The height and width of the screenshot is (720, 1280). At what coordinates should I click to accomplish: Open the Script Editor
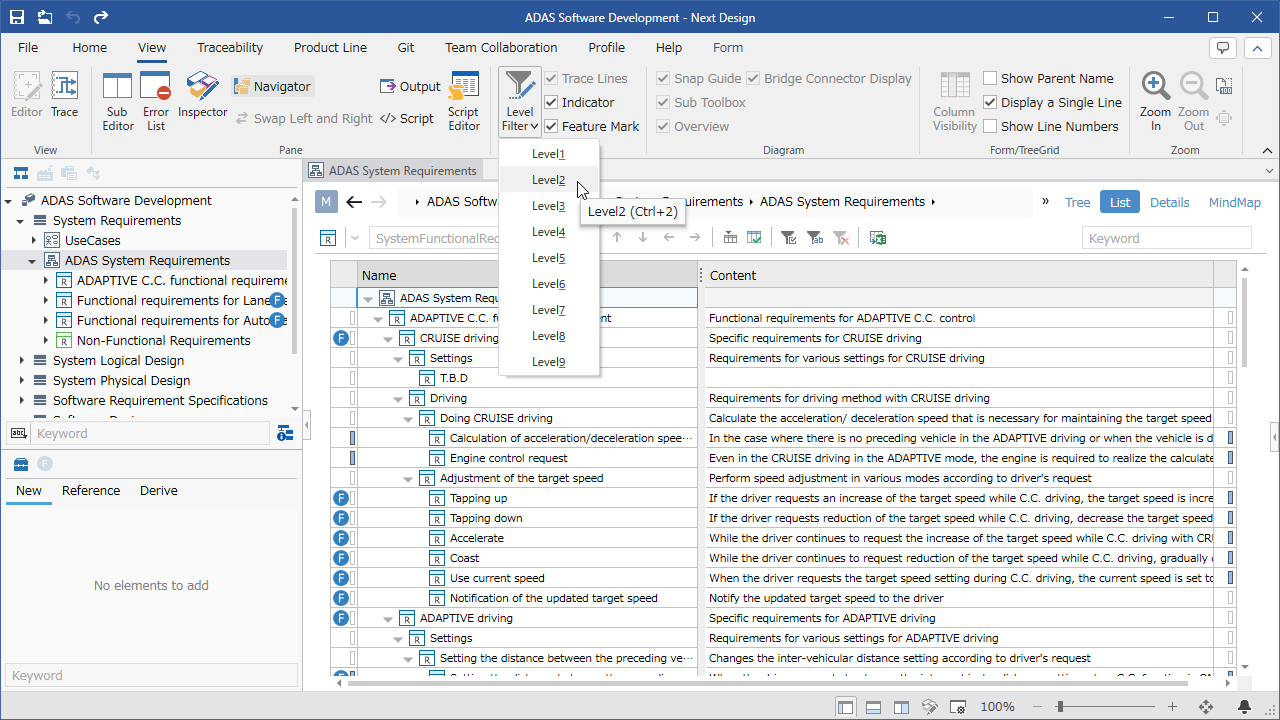(x=464, y=101)
